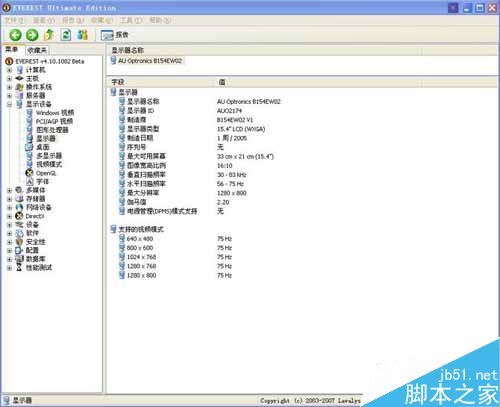Viewport: 500px width, 407px height.
Task: Click the 字体 fonts tree icon
Action: pyautogui.click(x=30, y=182)
